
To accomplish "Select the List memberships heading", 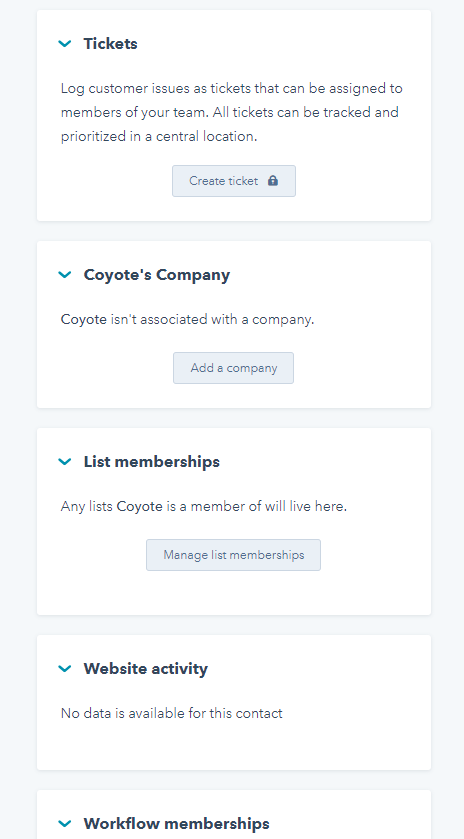I will pyautogui.click(x=151, y=461).
